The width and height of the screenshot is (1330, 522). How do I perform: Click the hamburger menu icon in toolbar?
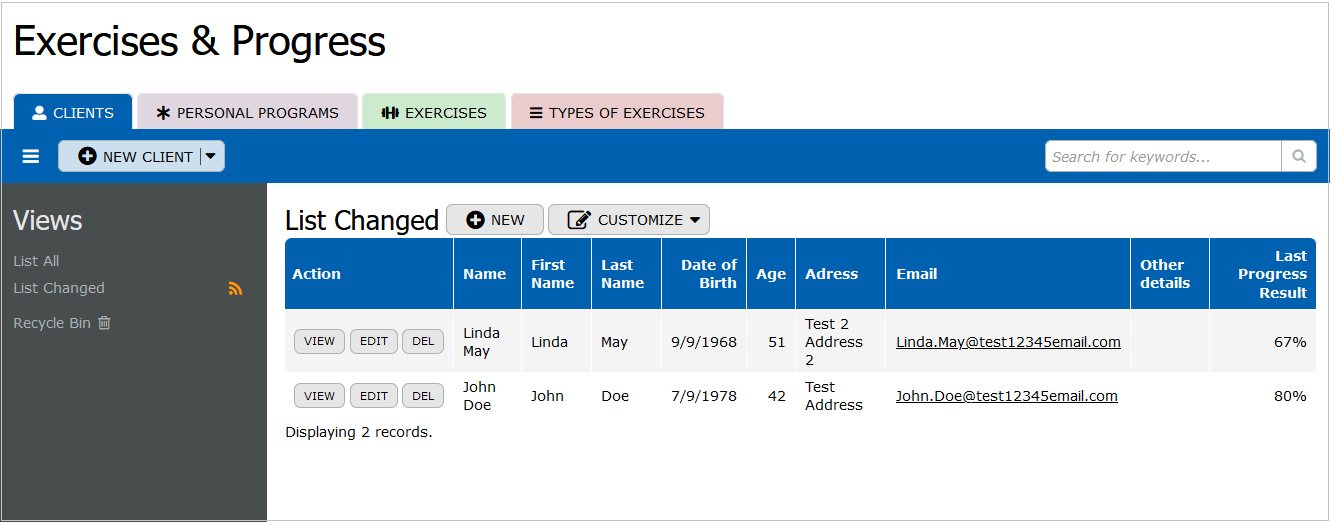[31, 157]
